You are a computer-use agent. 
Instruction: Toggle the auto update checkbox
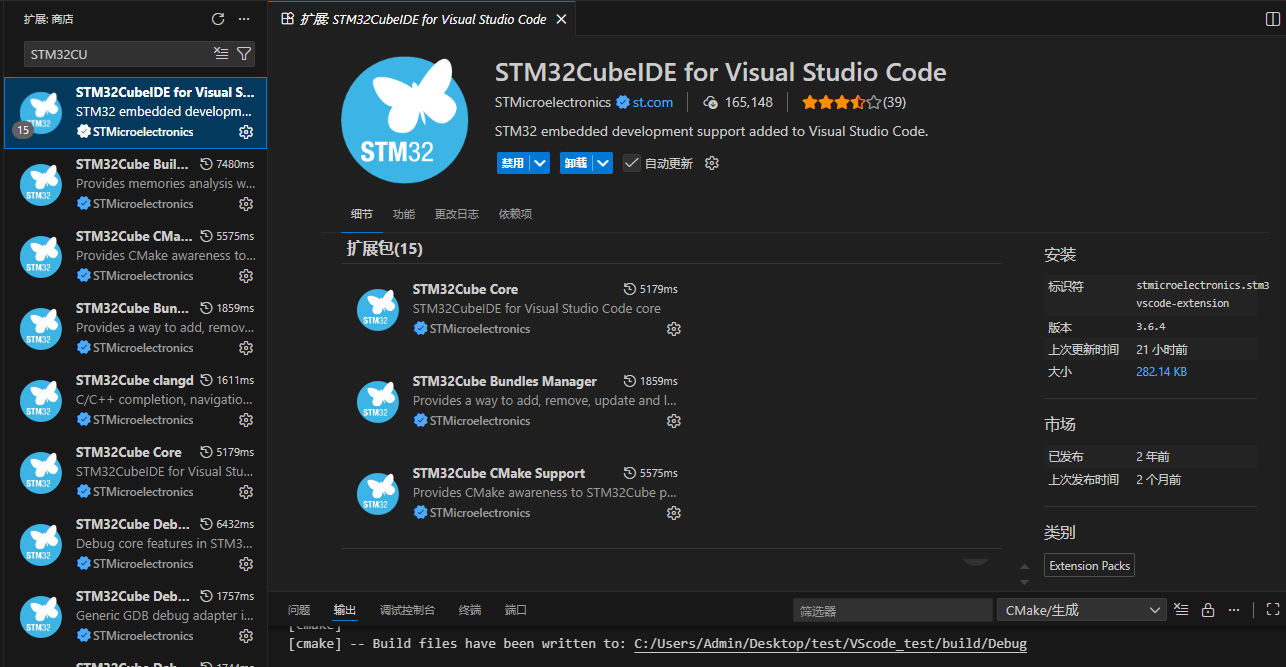tap(632, 163)
